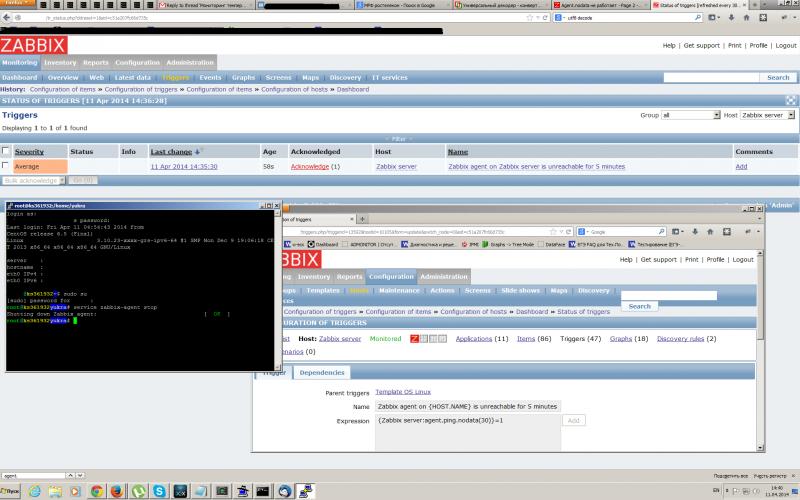Click Add link in Comments column
Screen dimensions: 800x500
coord(741,166)
